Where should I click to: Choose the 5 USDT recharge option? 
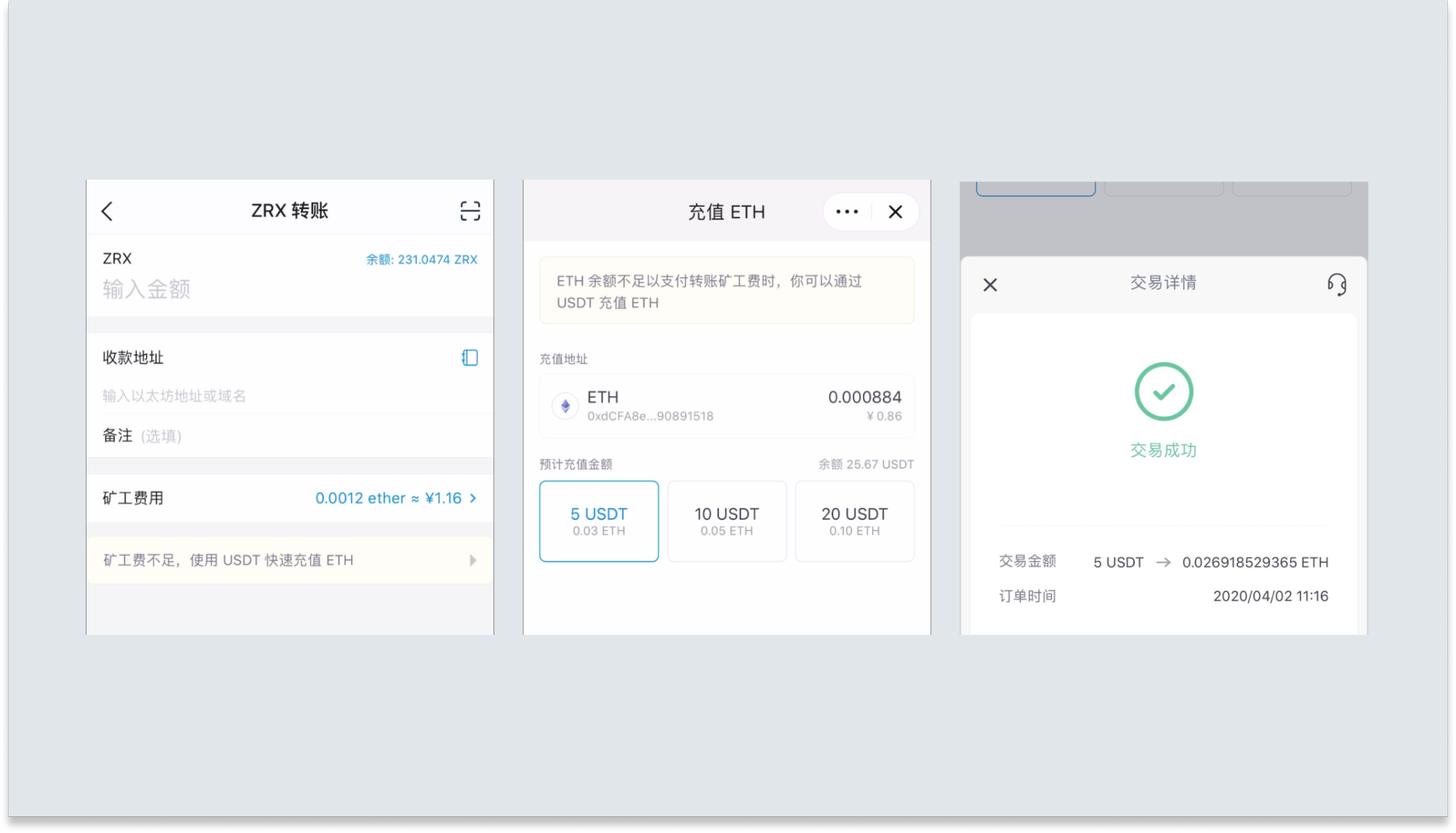[x=599, y=521]
